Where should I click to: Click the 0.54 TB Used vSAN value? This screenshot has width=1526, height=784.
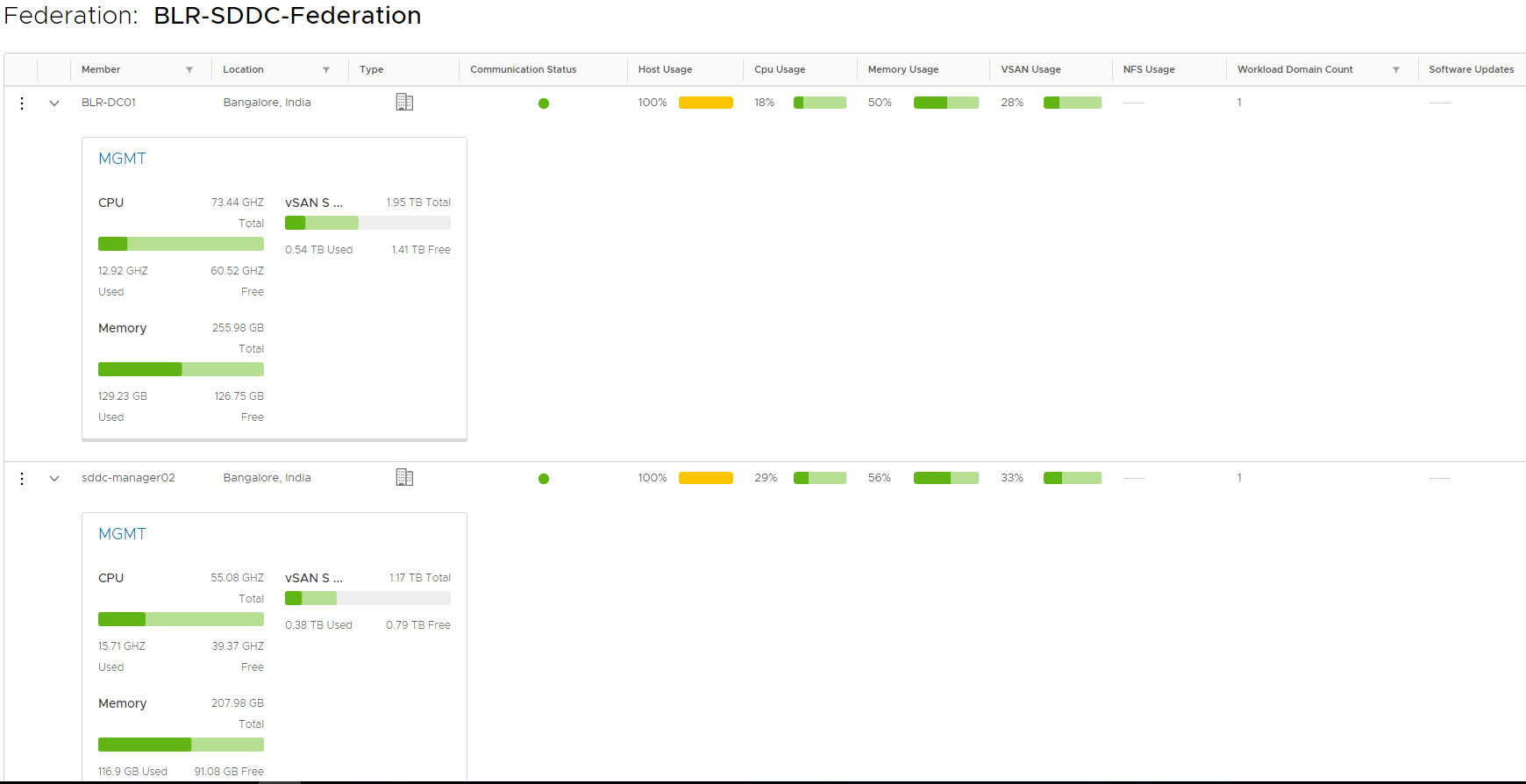point(318,250)
